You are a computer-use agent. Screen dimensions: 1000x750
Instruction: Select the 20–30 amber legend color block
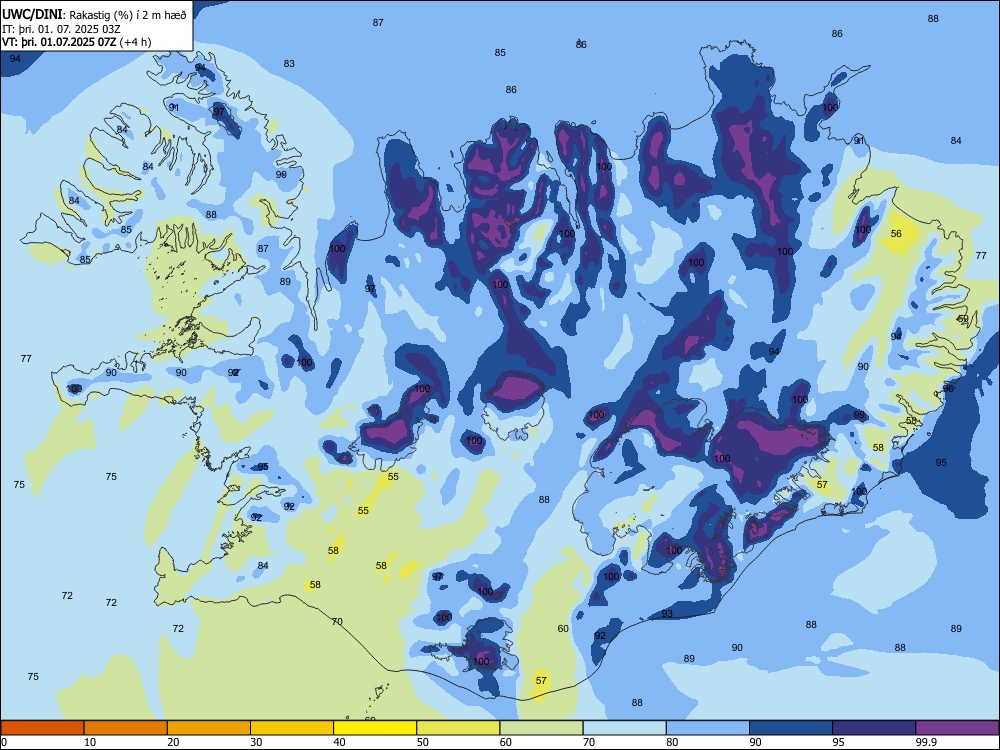[x=209, y=728]
